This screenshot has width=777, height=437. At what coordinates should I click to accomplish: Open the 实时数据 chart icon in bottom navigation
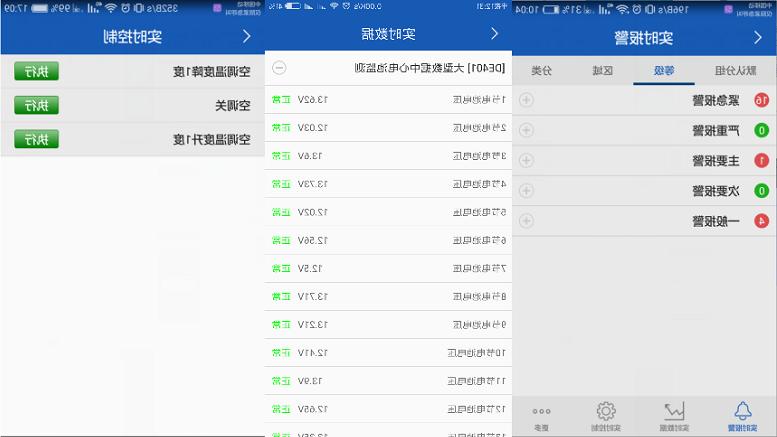click(x=675, y=415)
